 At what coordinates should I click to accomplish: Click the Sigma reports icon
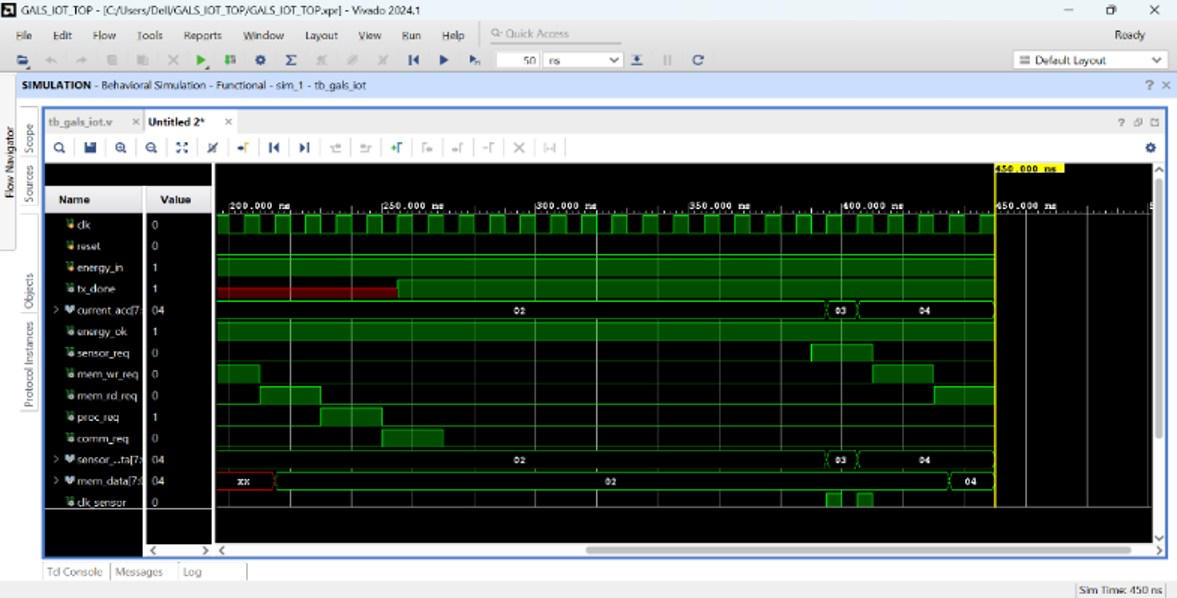[x=290, y=60]
